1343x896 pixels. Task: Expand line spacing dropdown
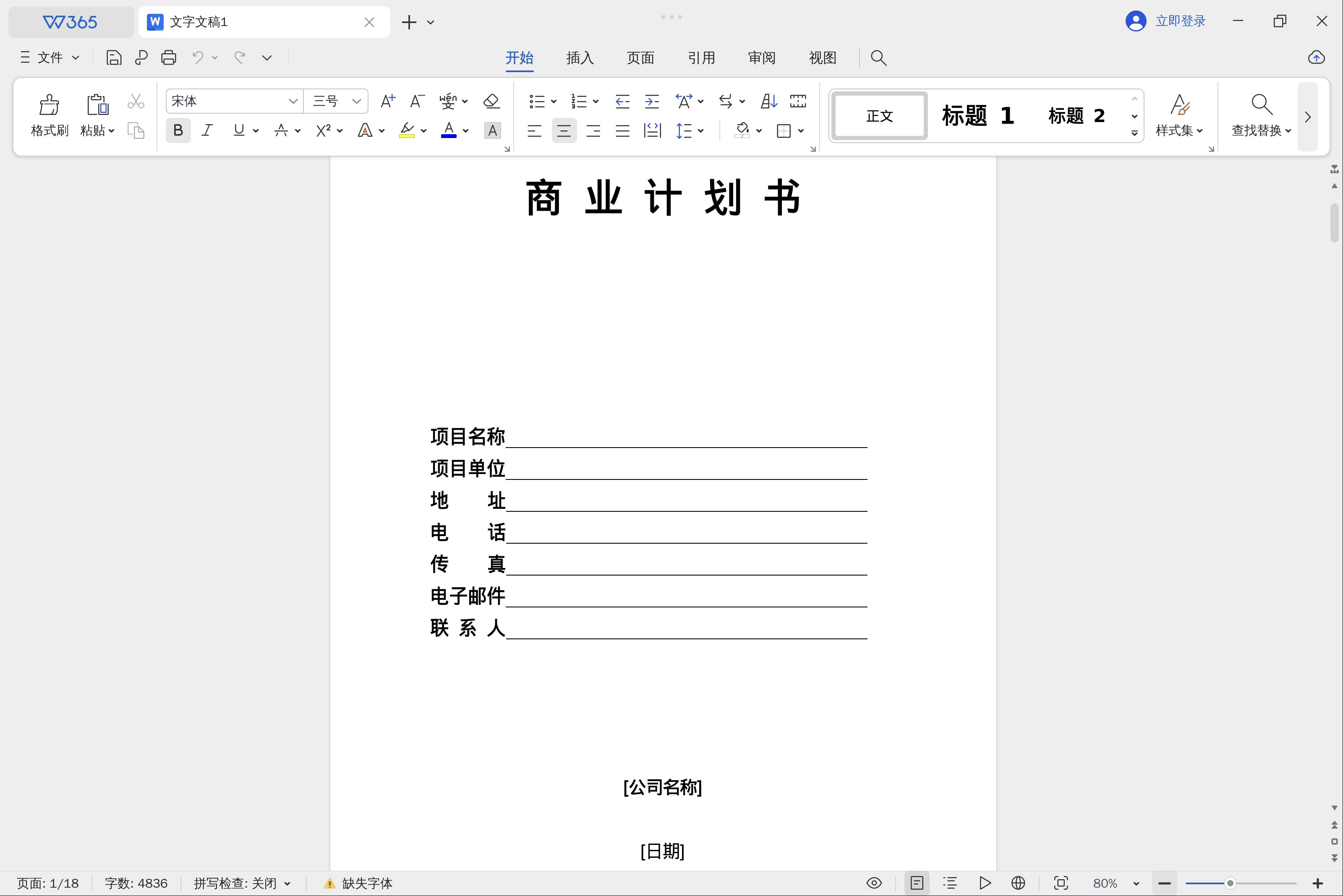pos(700,131)
